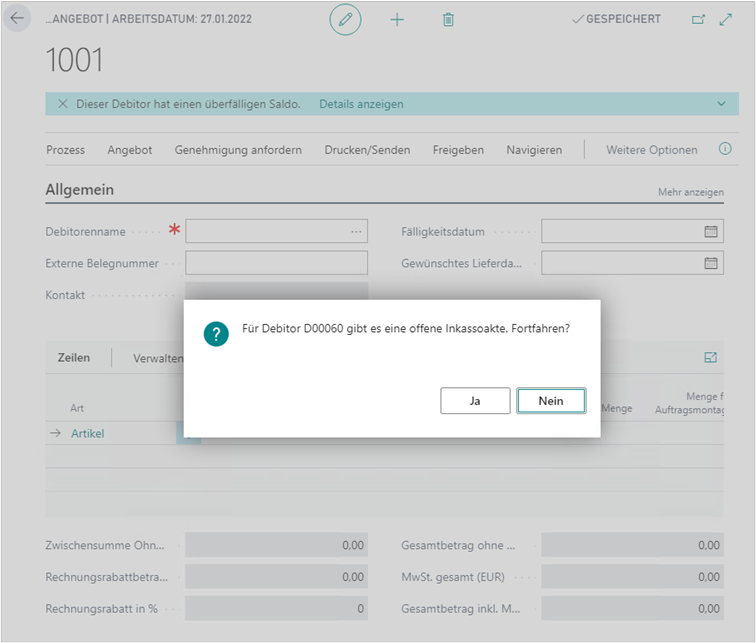
Task: Open Genehmigung anfordern menu
Action: 238,150
